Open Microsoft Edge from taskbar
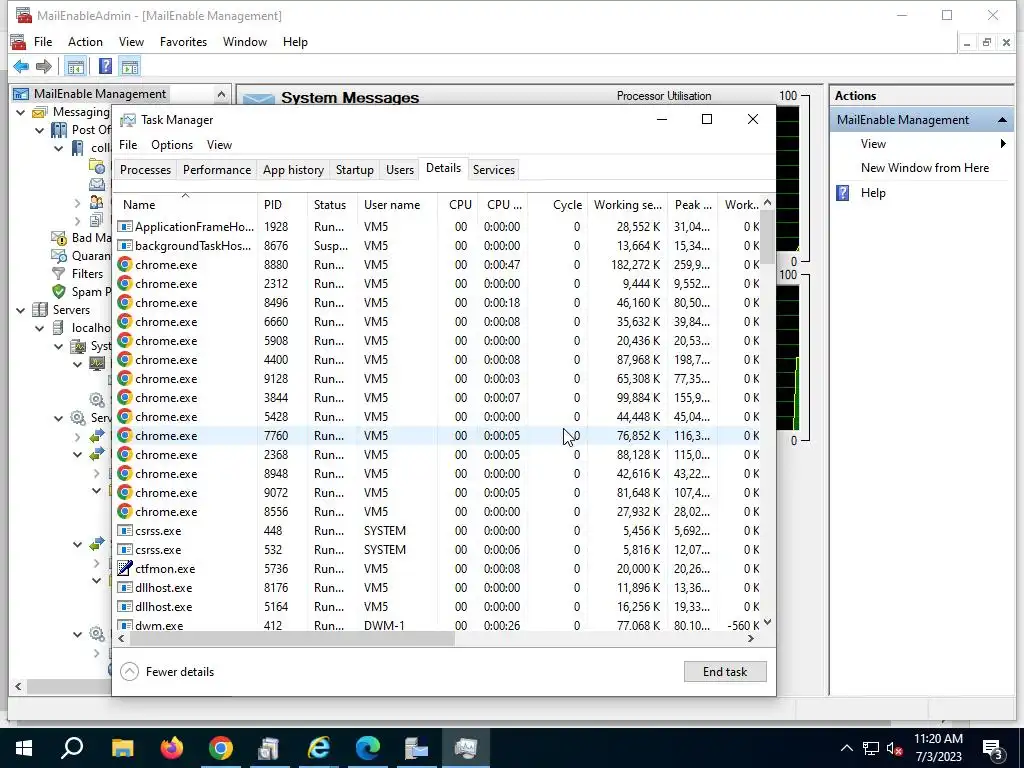This screenshot has height=768, width=1024. point(368,747)
